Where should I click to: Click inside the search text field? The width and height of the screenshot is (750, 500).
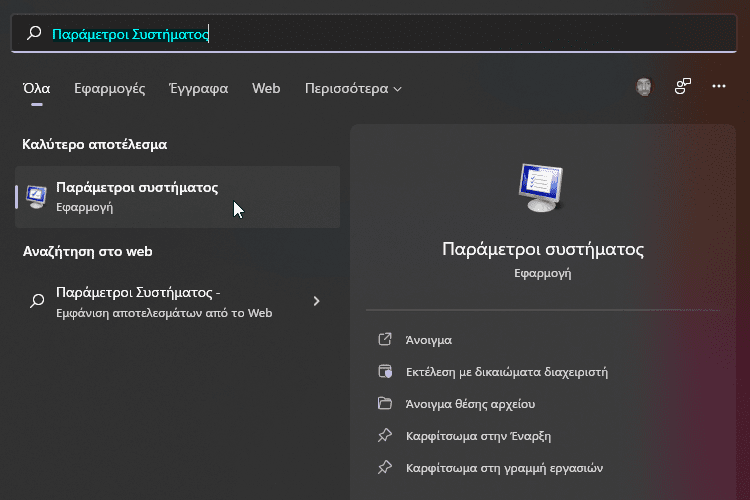click(374, 33)
